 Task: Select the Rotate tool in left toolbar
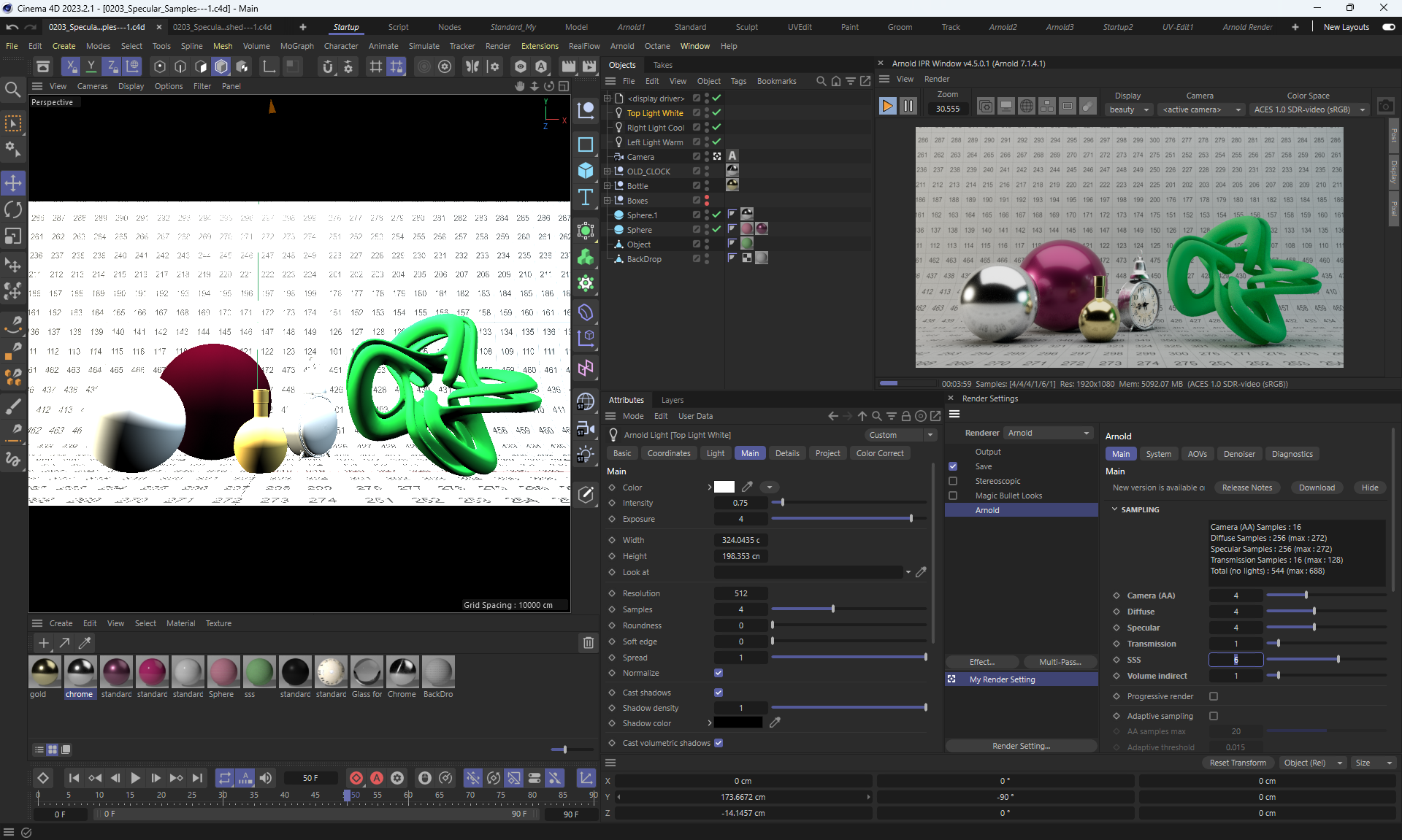(x=13, y=210)
